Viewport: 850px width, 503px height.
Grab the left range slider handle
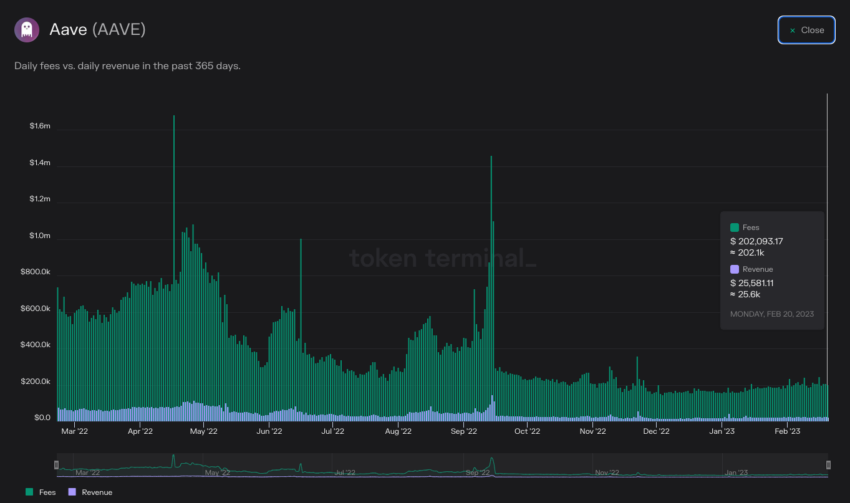56,465
